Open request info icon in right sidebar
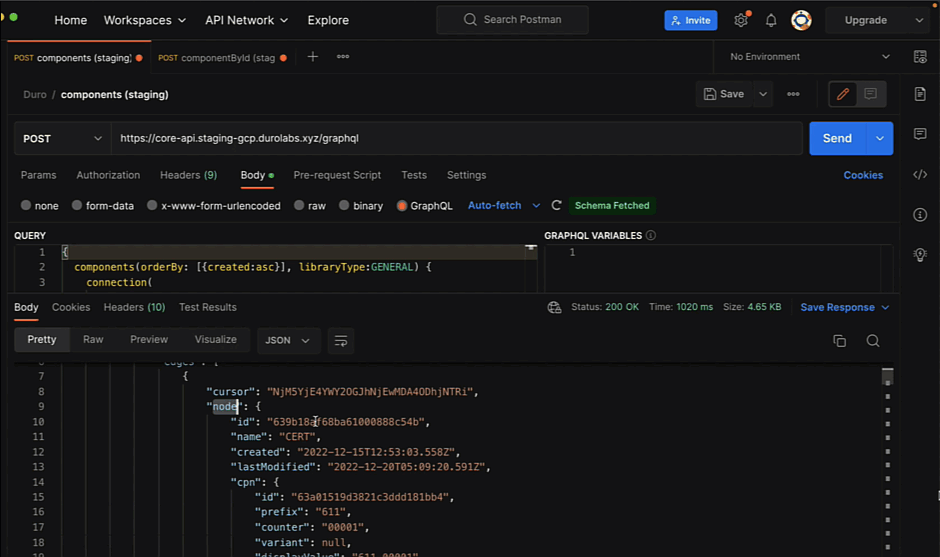The height and width of the screenshot is (557, 940). [x=920, y=215]
